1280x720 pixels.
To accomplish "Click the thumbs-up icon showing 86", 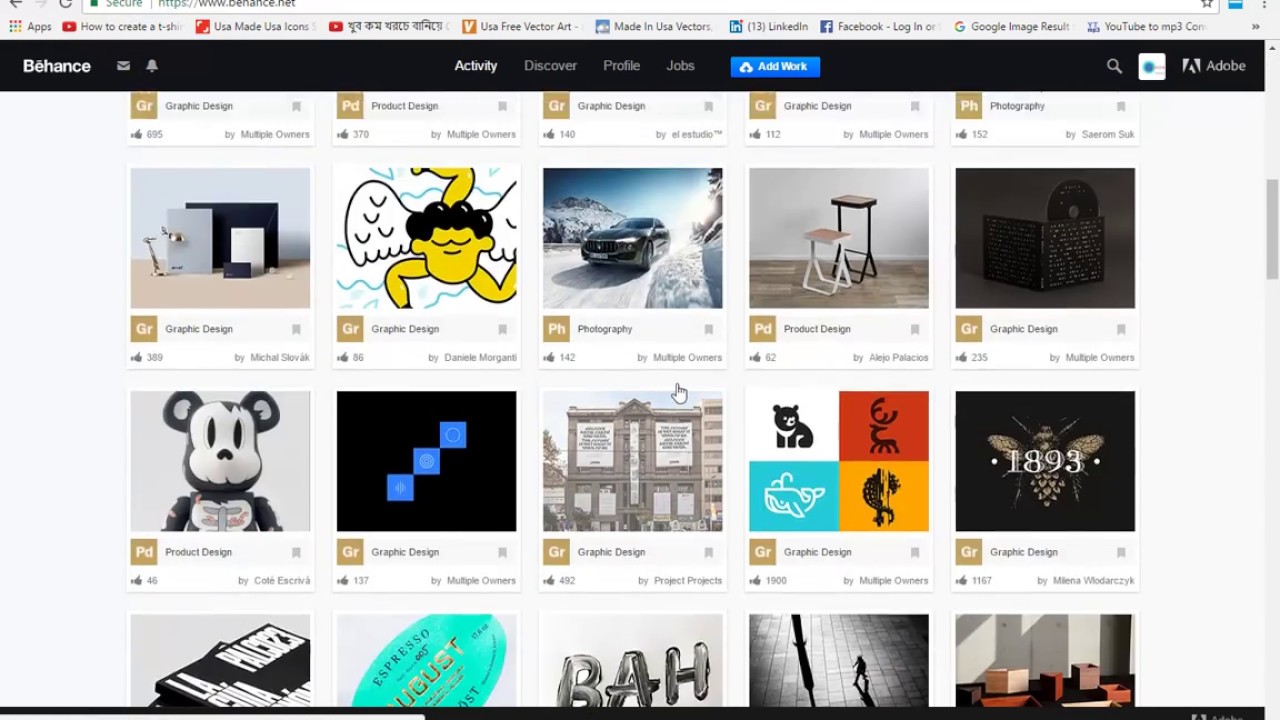I will pyautogui.click(x=342, y=357).
